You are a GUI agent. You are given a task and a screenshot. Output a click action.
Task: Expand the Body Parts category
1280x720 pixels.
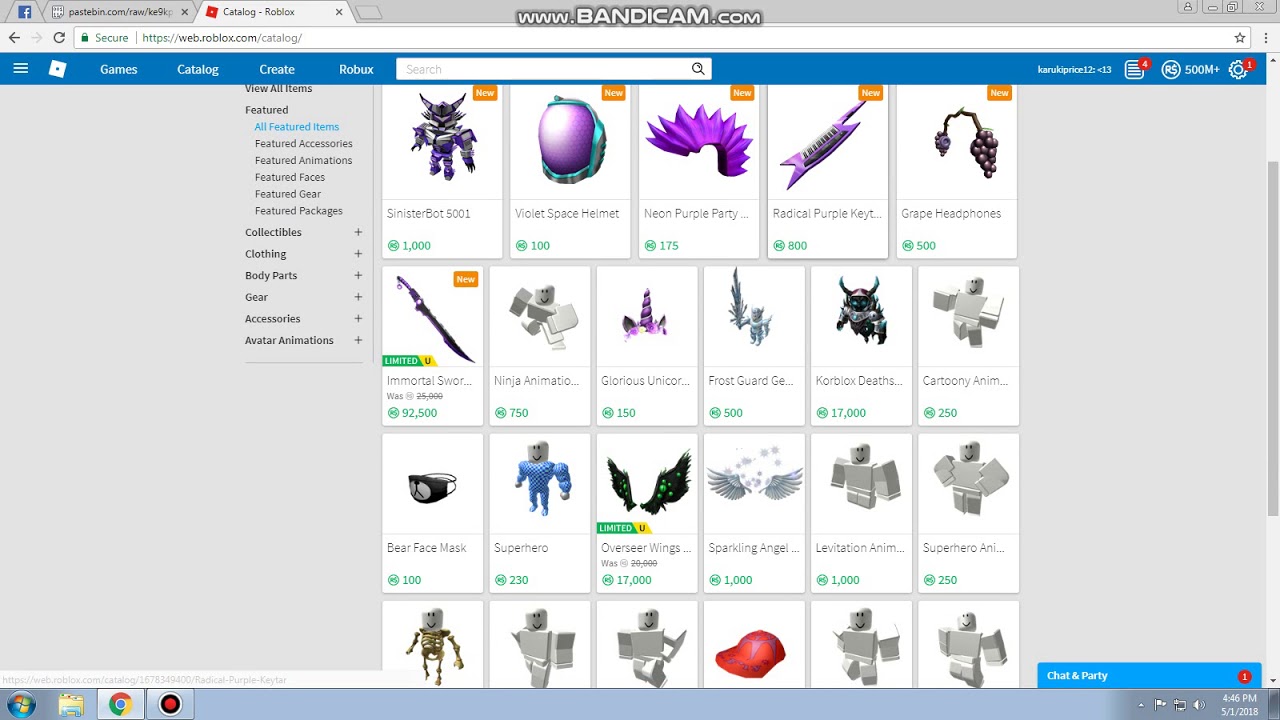pos(358,275)
